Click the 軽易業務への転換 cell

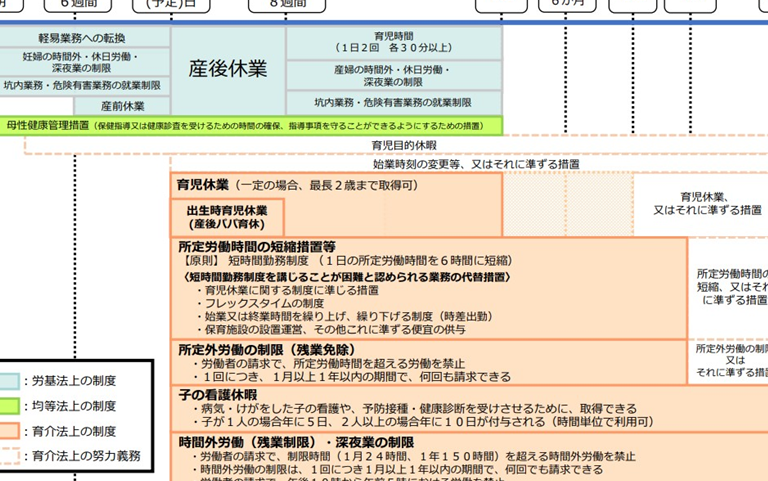pyautogui.click(x=85, y=37)
